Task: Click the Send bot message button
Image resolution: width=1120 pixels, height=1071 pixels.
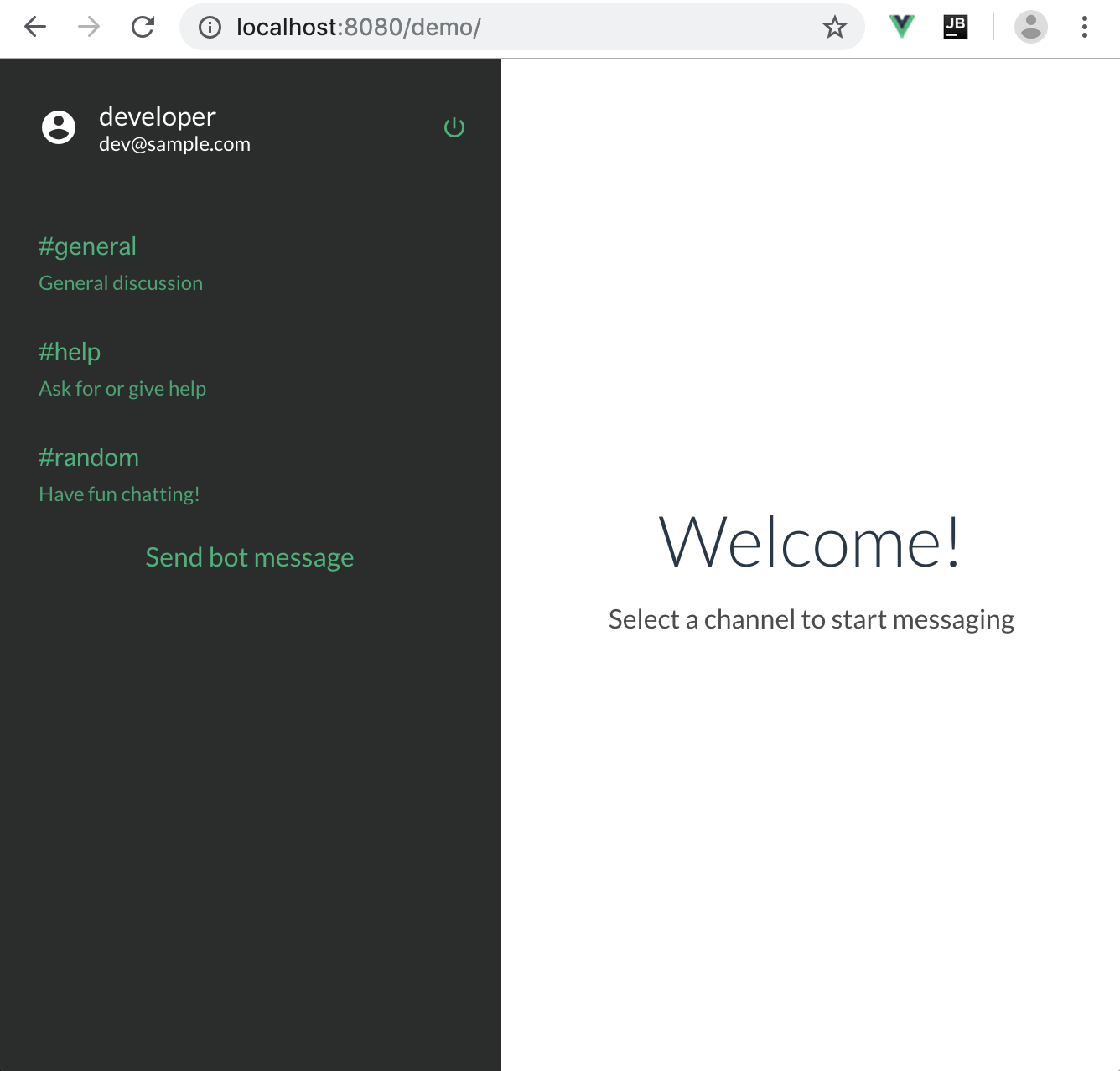Action: point(250,557)
